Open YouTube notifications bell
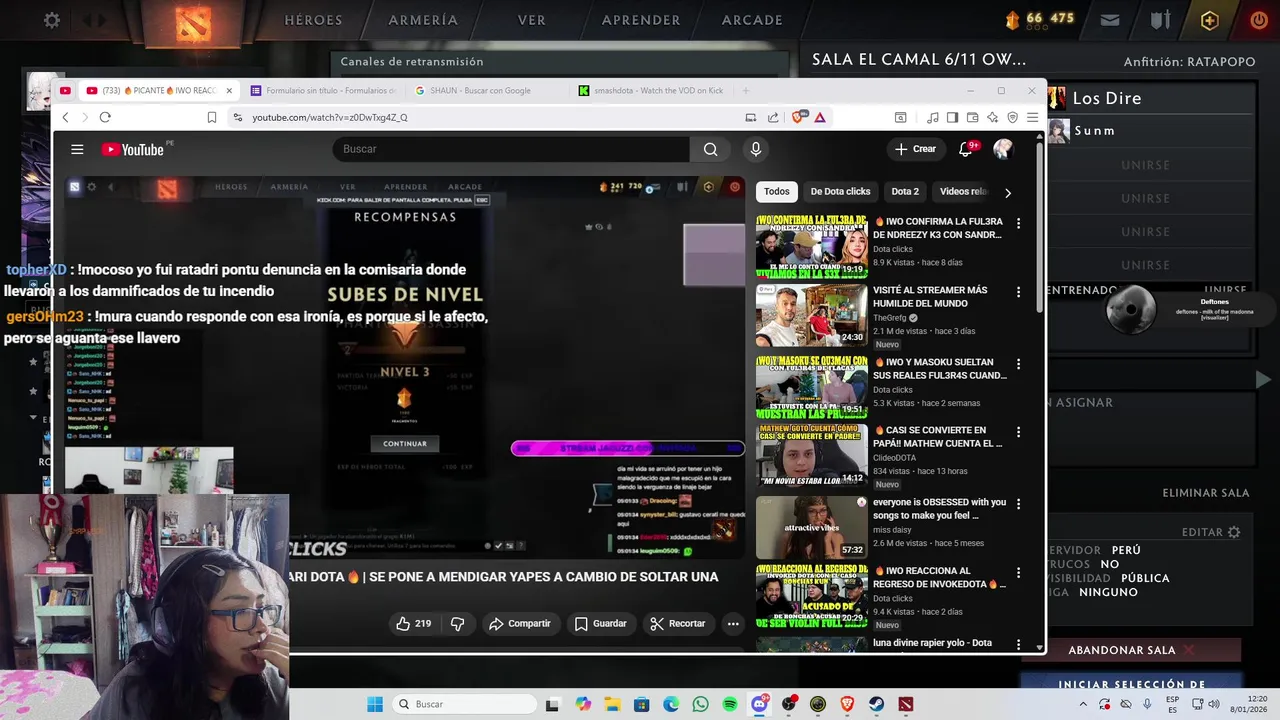Image resolution: width=1280 pixels, height=720 pixels. [x=966, y=149]
